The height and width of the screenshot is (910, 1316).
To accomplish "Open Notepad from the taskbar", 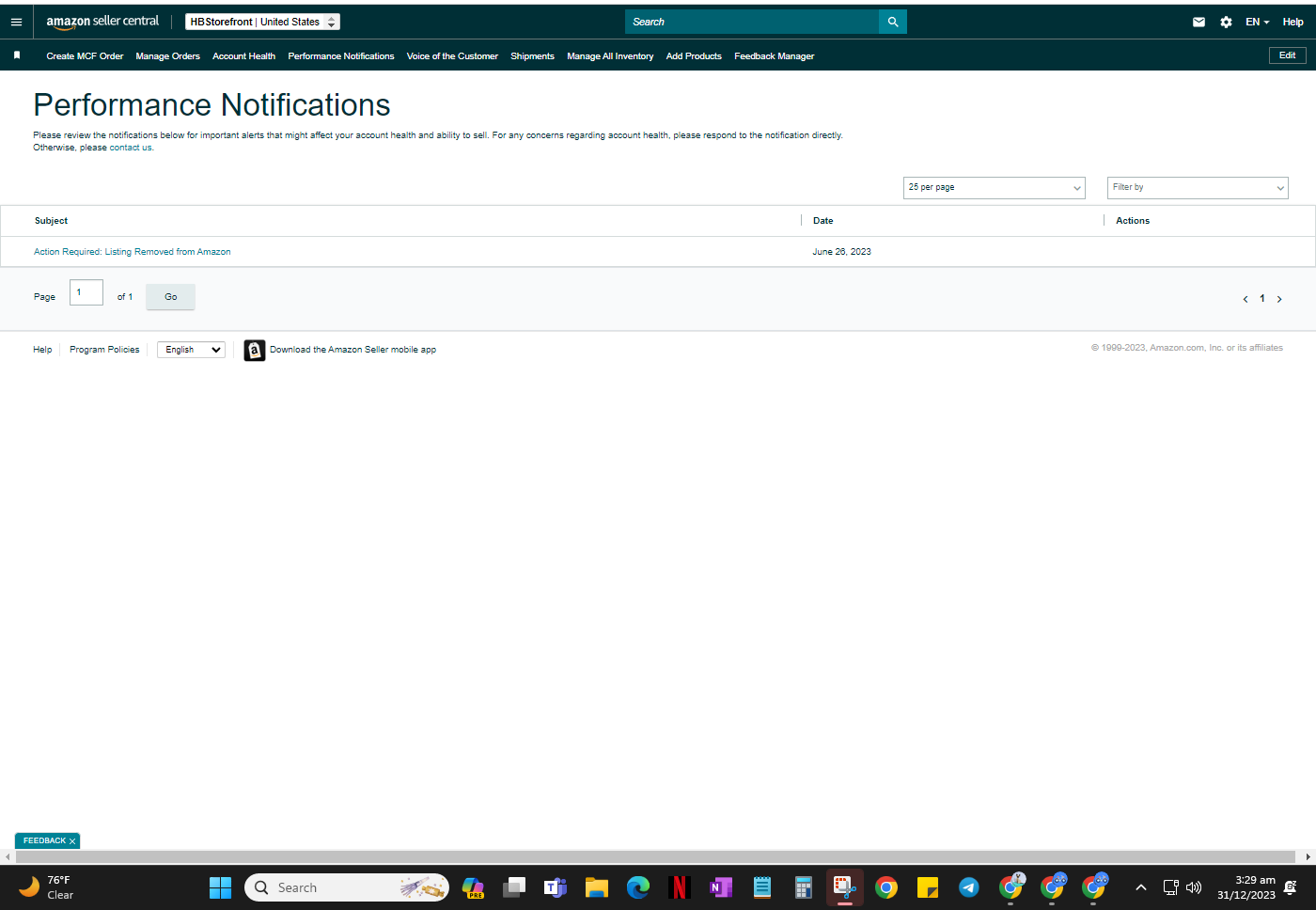I will pos(762,887).
